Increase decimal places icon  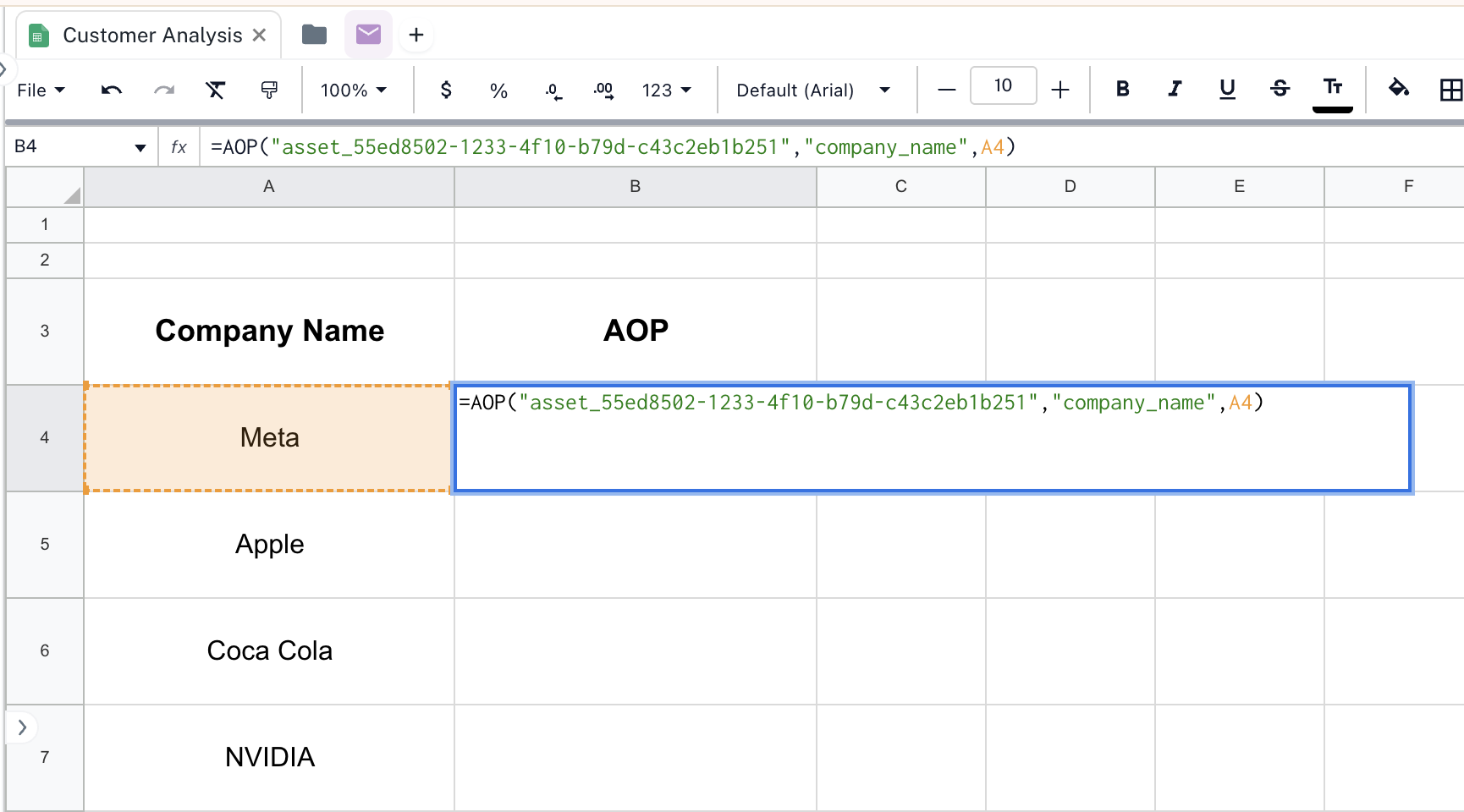pyautogui.click(x=603, y=91)
